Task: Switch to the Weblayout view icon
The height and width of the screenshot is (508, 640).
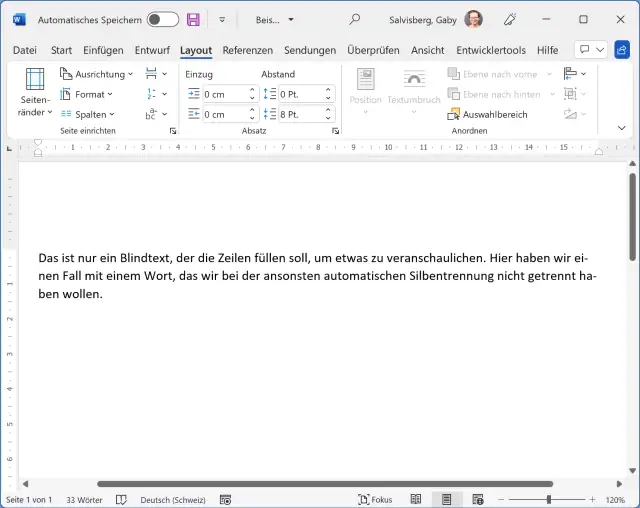Action: point(478,499)
